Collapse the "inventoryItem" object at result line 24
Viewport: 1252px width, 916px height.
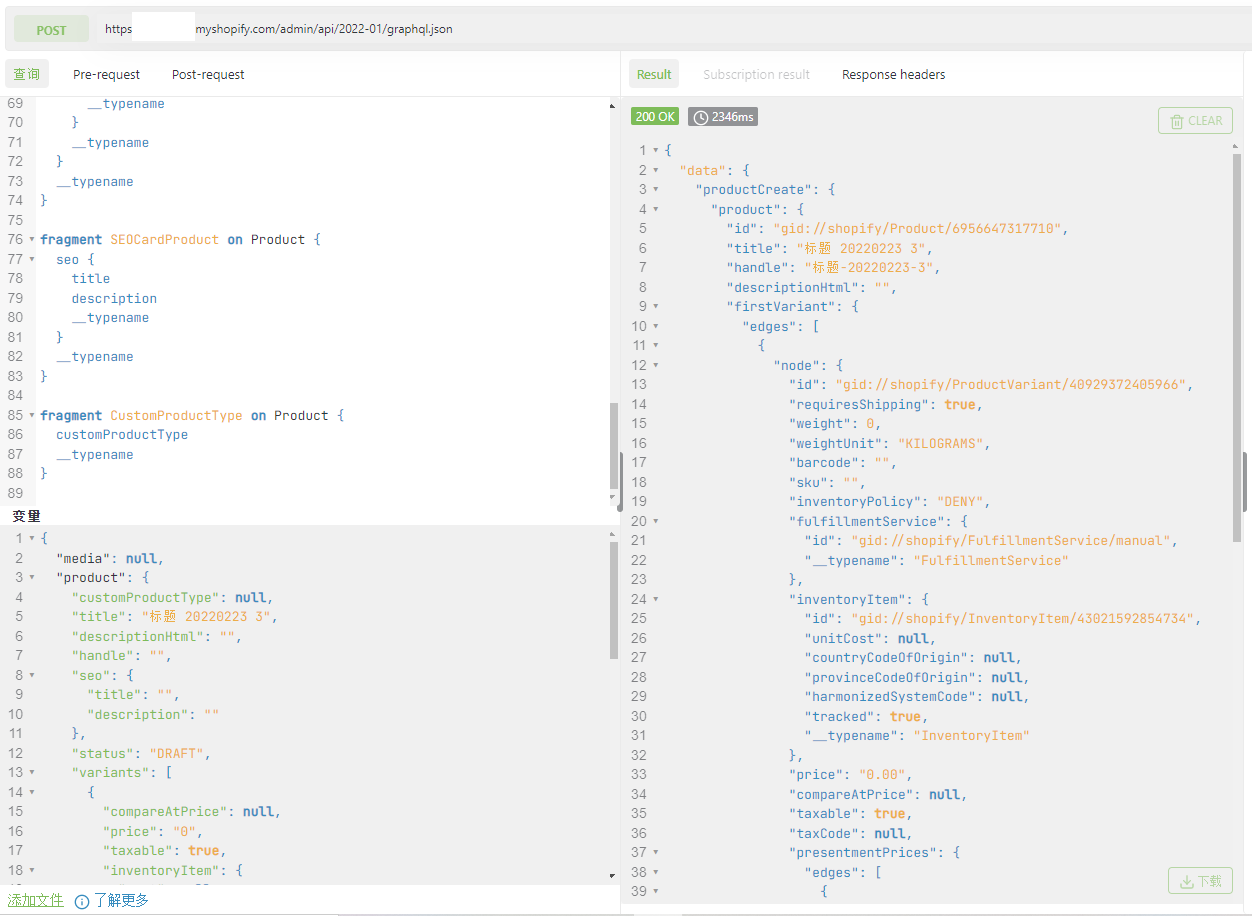tap(656, 600)
